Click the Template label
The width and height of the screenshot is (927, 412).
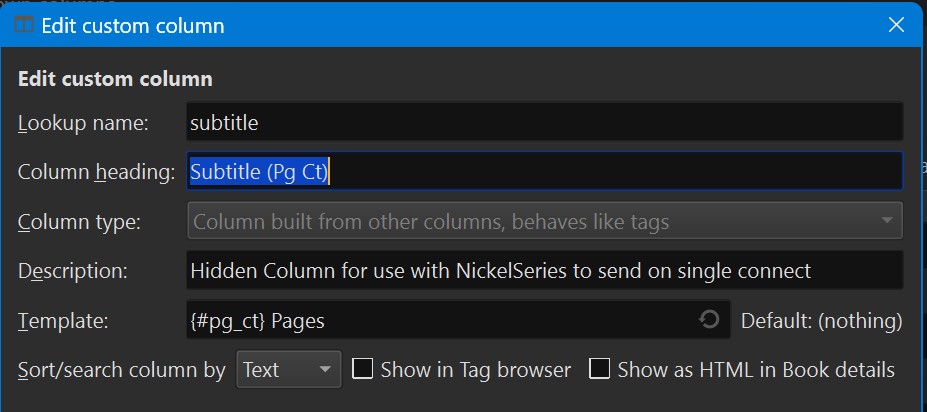point(64,320)
